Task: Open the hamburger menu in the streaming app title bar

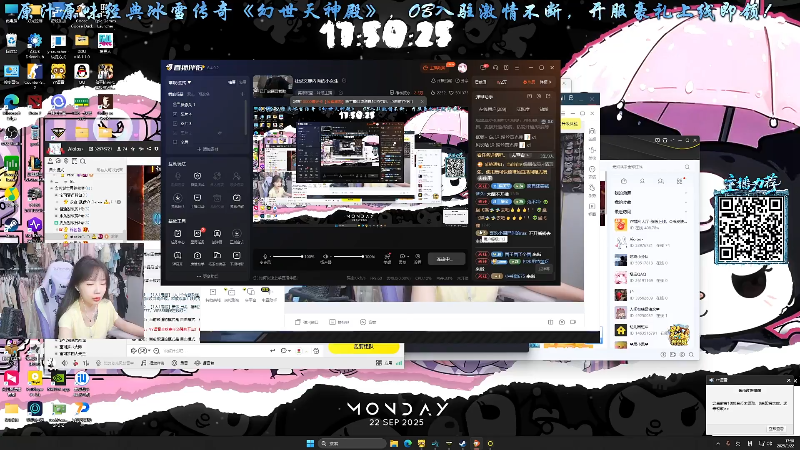Action: (517, 67)
